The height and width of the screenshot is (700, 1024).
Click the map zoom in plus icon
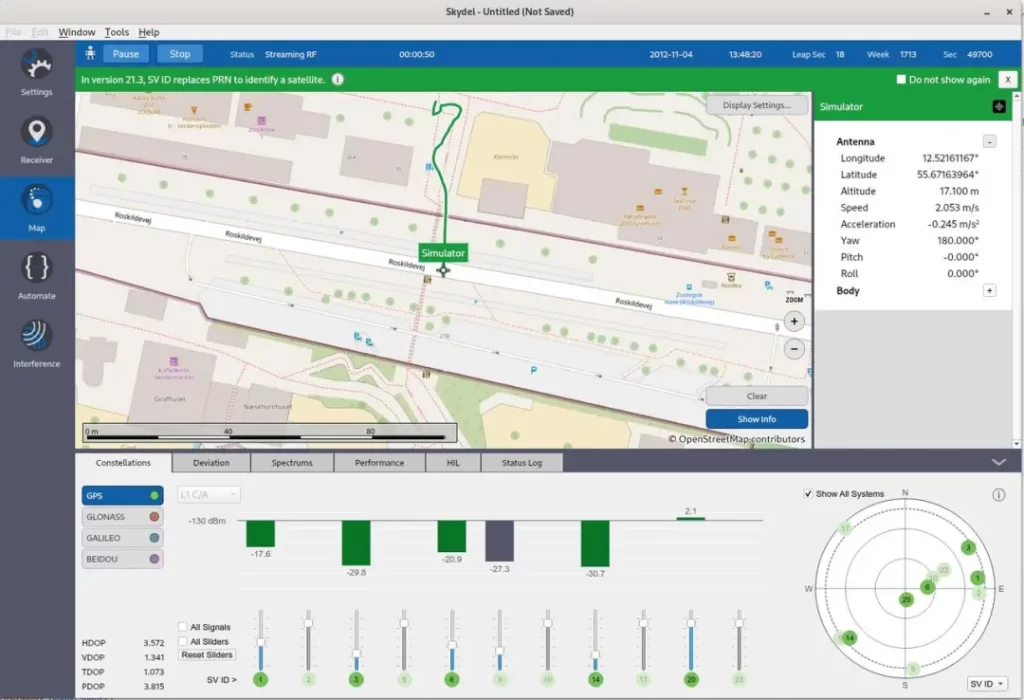[x=793, y=321]
